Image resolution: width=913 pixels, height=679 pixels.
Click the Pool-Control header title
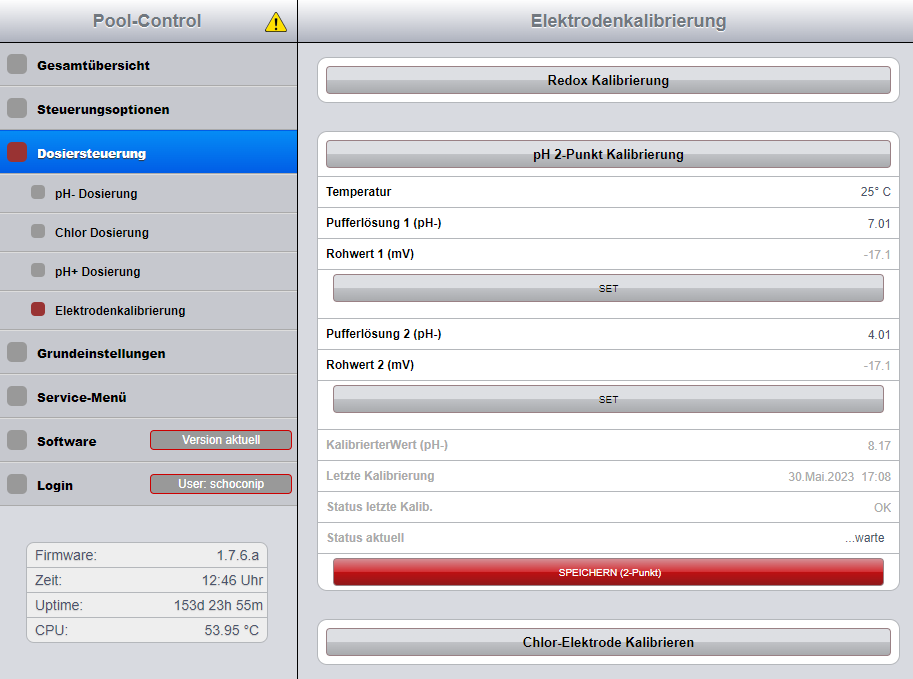click(x=147, y=21)
